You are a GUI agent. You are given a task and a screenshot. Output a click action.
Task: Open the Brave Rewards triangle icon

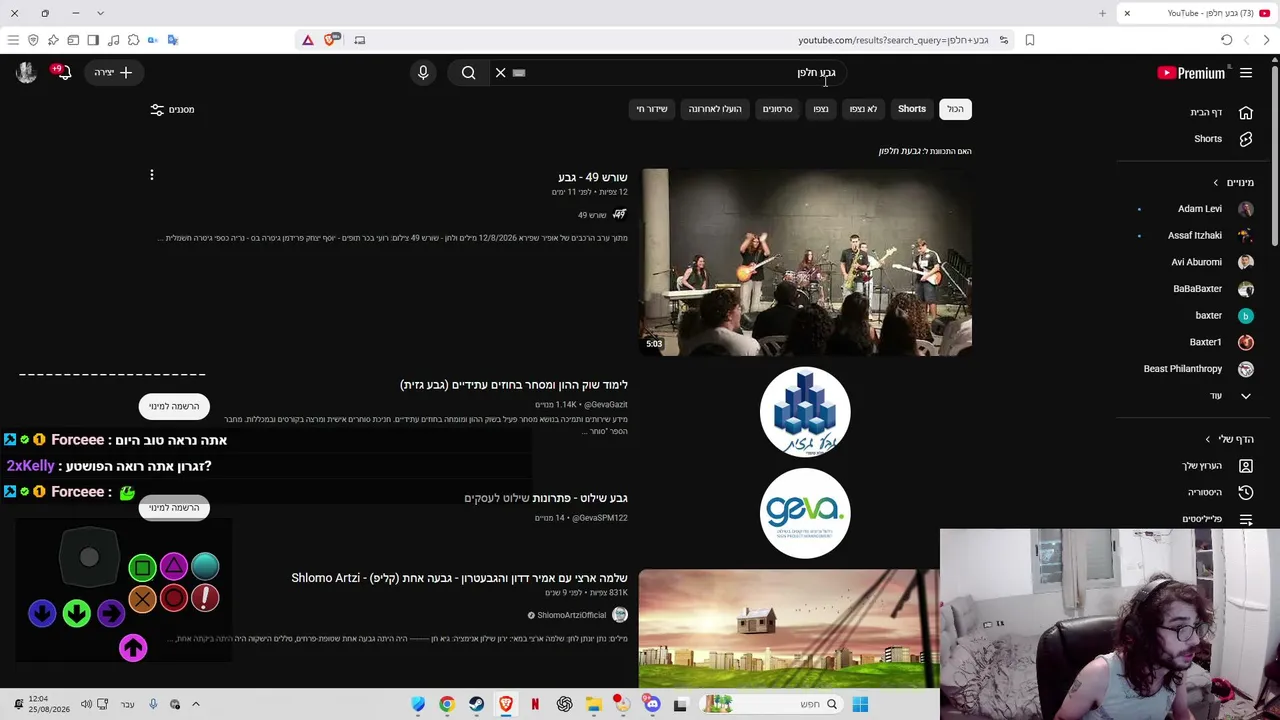point(308,40)
